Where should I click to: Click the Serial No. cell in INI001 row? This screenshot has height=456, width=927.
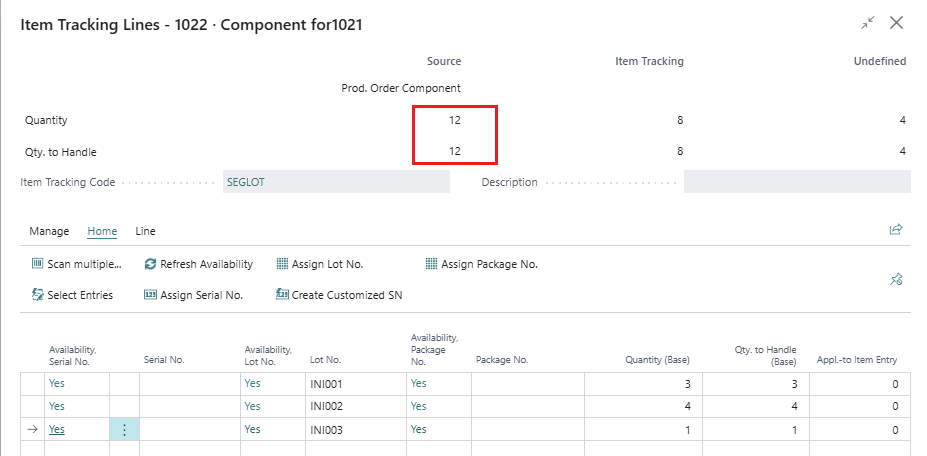tap(190, 384)
